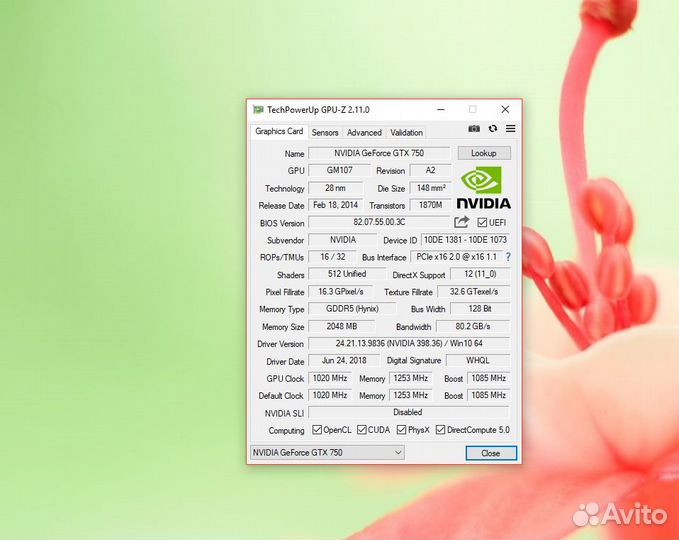Click the Close button
This screenshot has width=679, height=540.
click(491, 453)
